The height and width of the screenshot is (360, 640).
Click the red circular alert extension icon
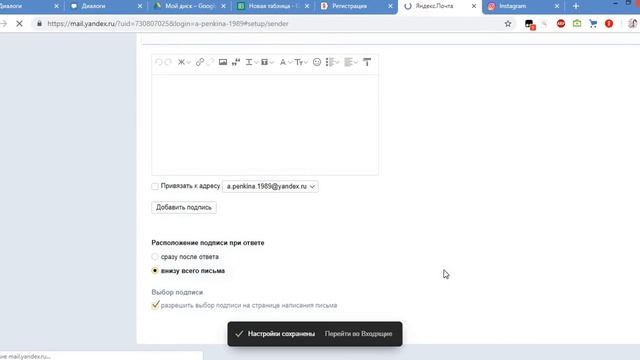[609, 24]
